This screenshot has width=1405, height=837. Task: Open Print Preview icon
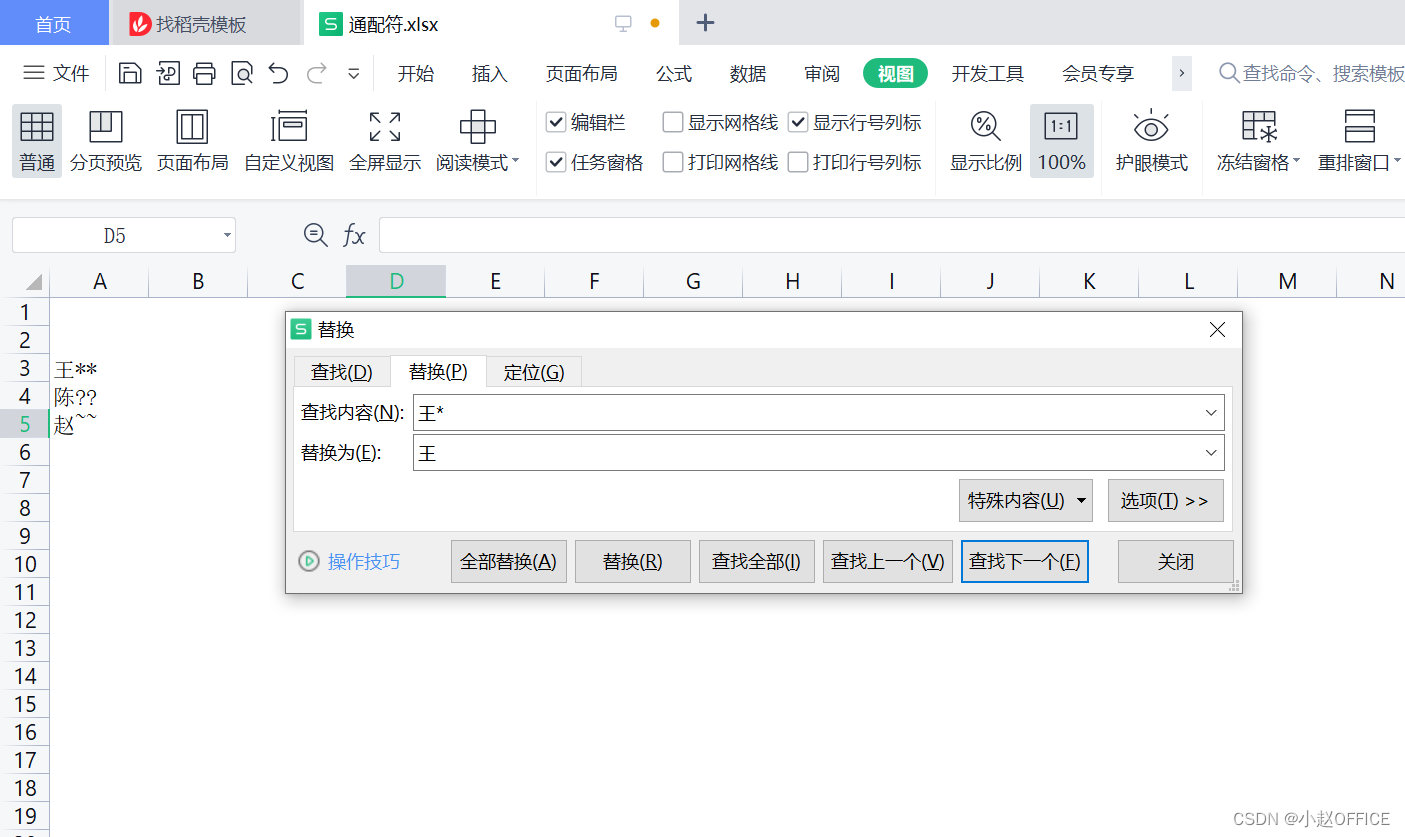click(x=241, y=73)
